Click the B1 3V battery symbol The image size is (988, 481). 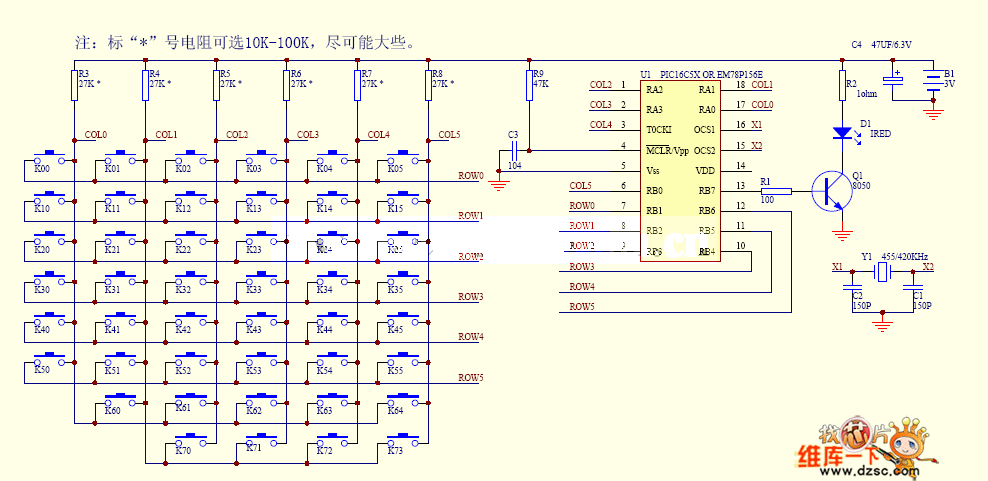pyautogui.click(x=934, y=82)
